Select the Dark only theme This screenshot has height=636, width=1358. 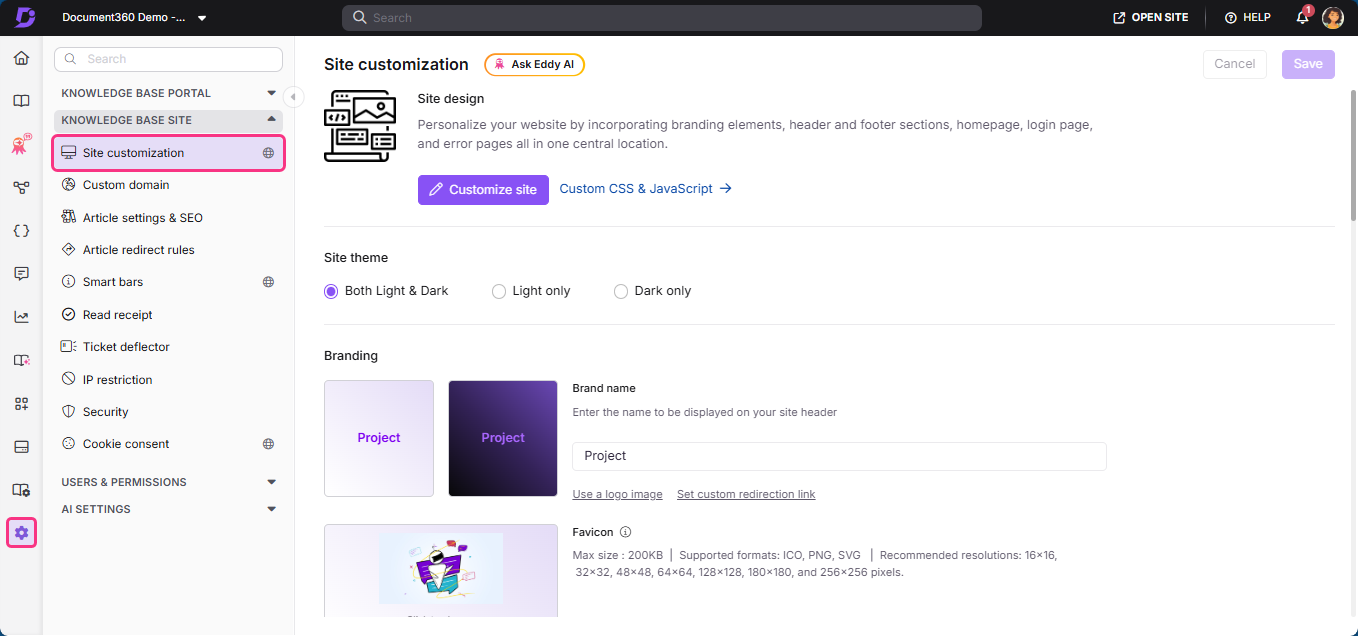[652, 291]
